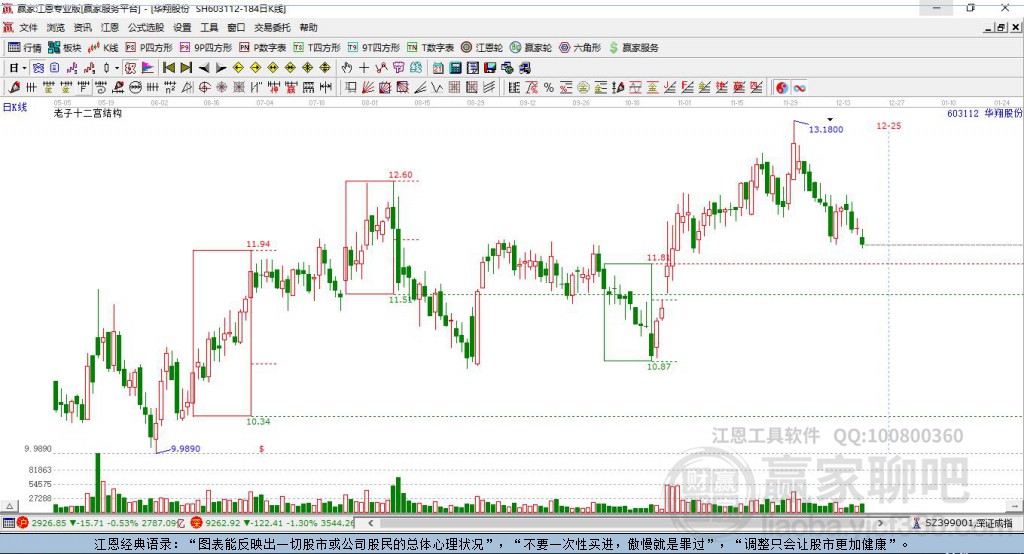Click the 老子十二宫结构 indicator title

(88, 113)
